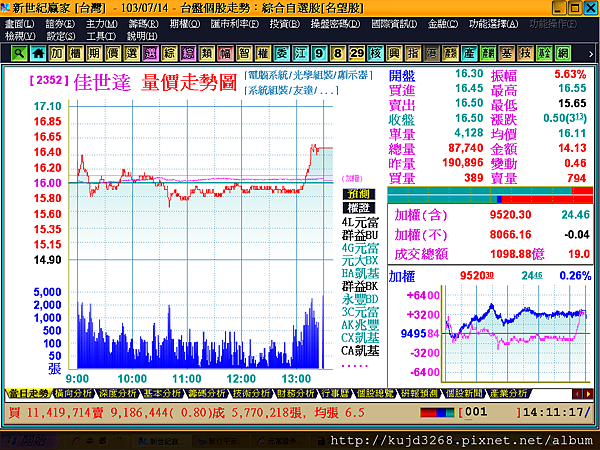Open the 畫面(L) menu
Viewport: 600px width, 450px height.
[20, 24]
